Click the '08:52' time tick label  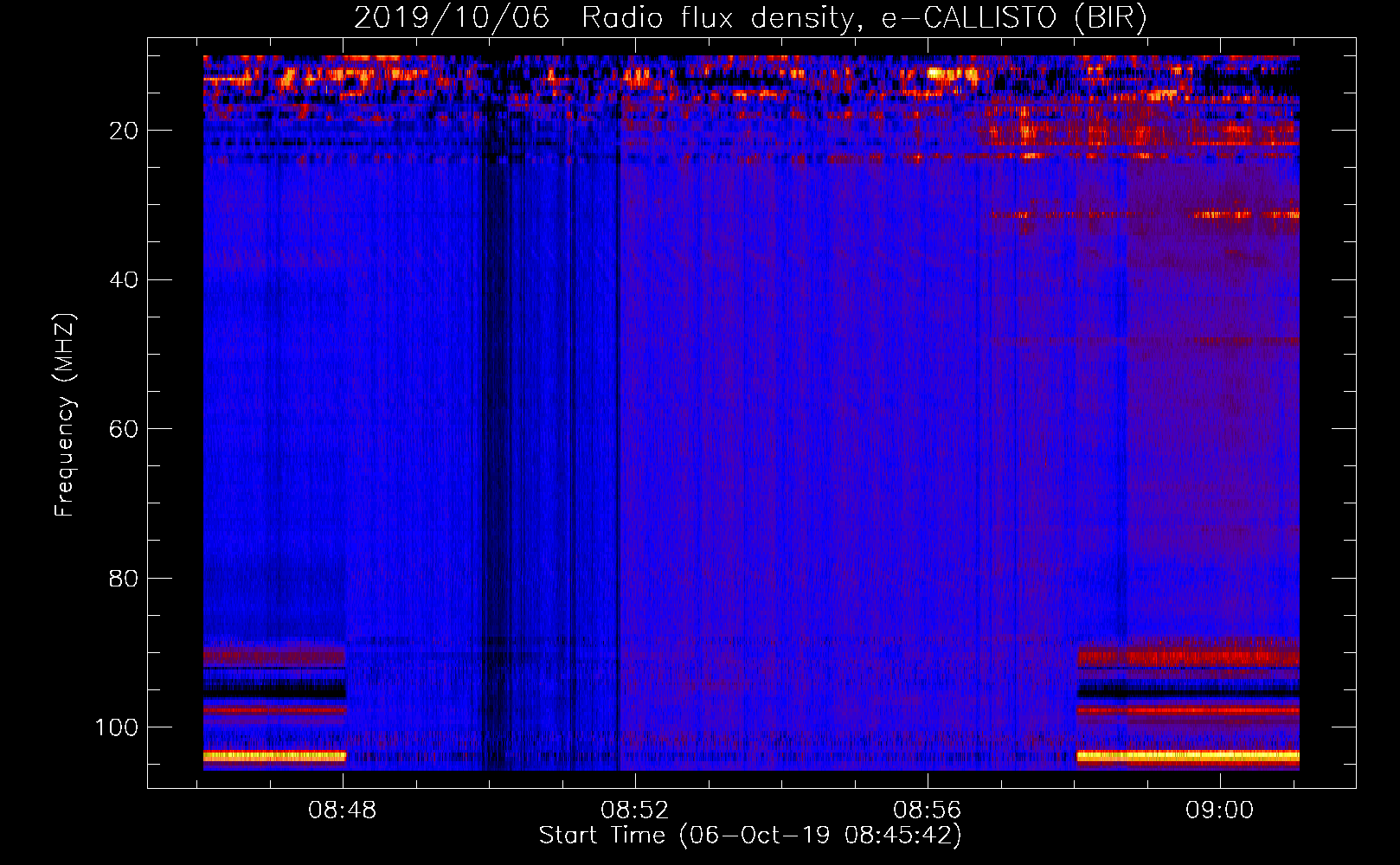(x=635, y=811)
